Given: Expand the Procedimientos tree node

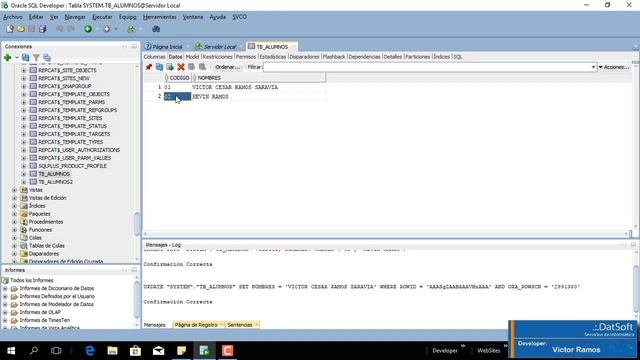Looking at the screenshot, I should coord(15,222).
